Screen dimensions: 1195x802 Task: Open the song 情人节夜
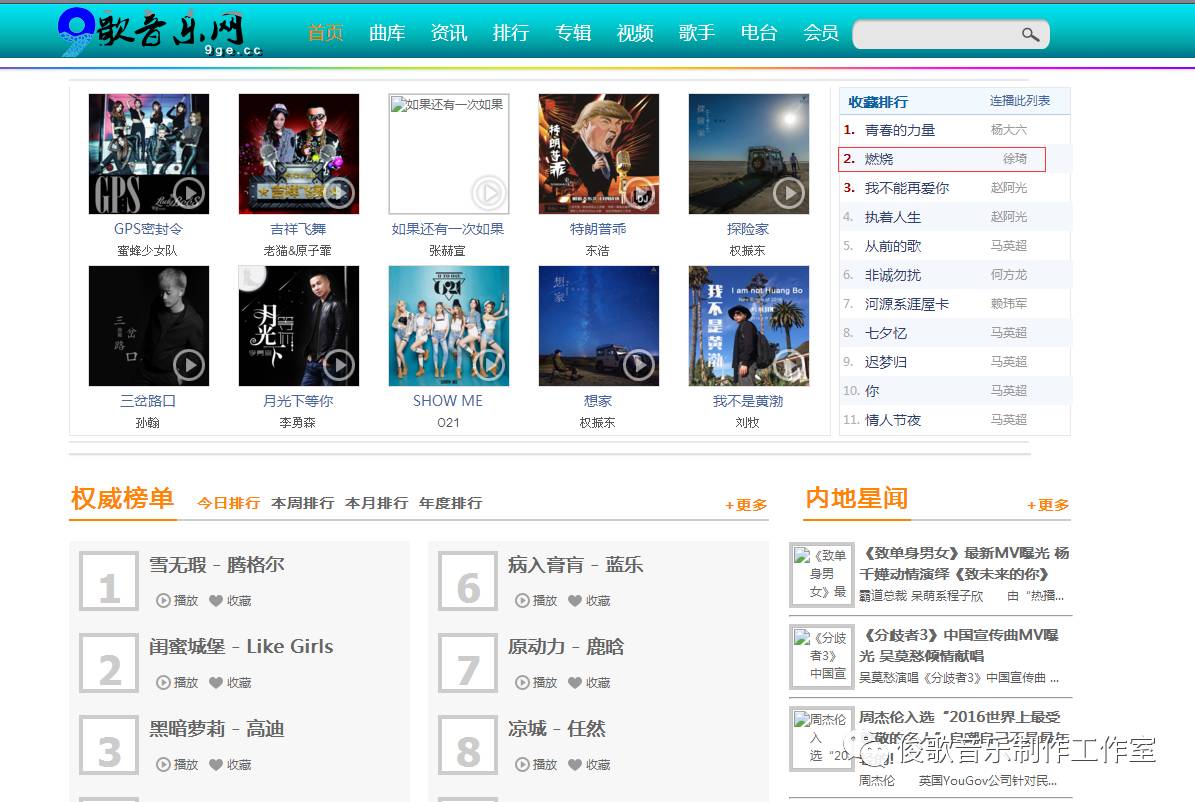click(892, 420)
